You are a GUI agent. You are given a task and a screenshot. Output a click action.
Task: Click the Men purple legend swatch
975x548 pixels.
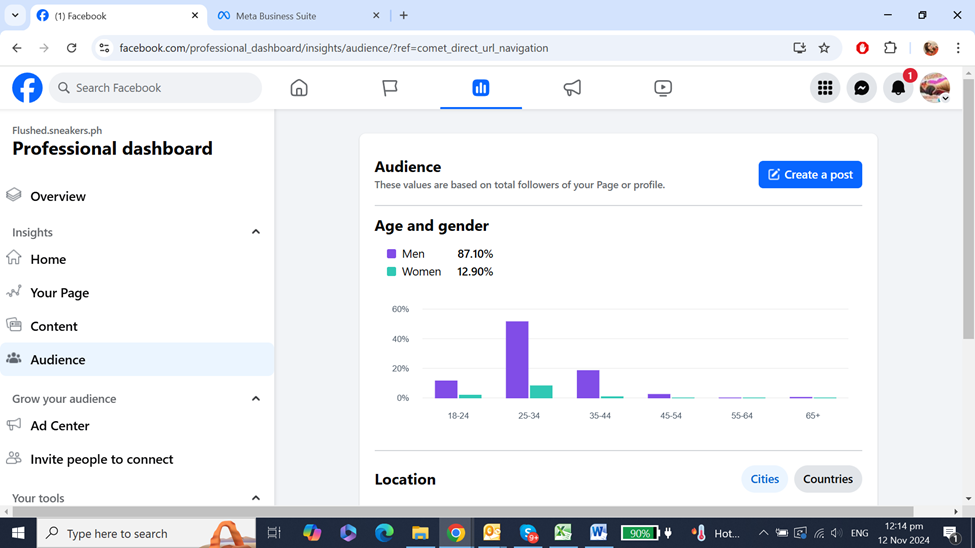[x=391, y=254]
